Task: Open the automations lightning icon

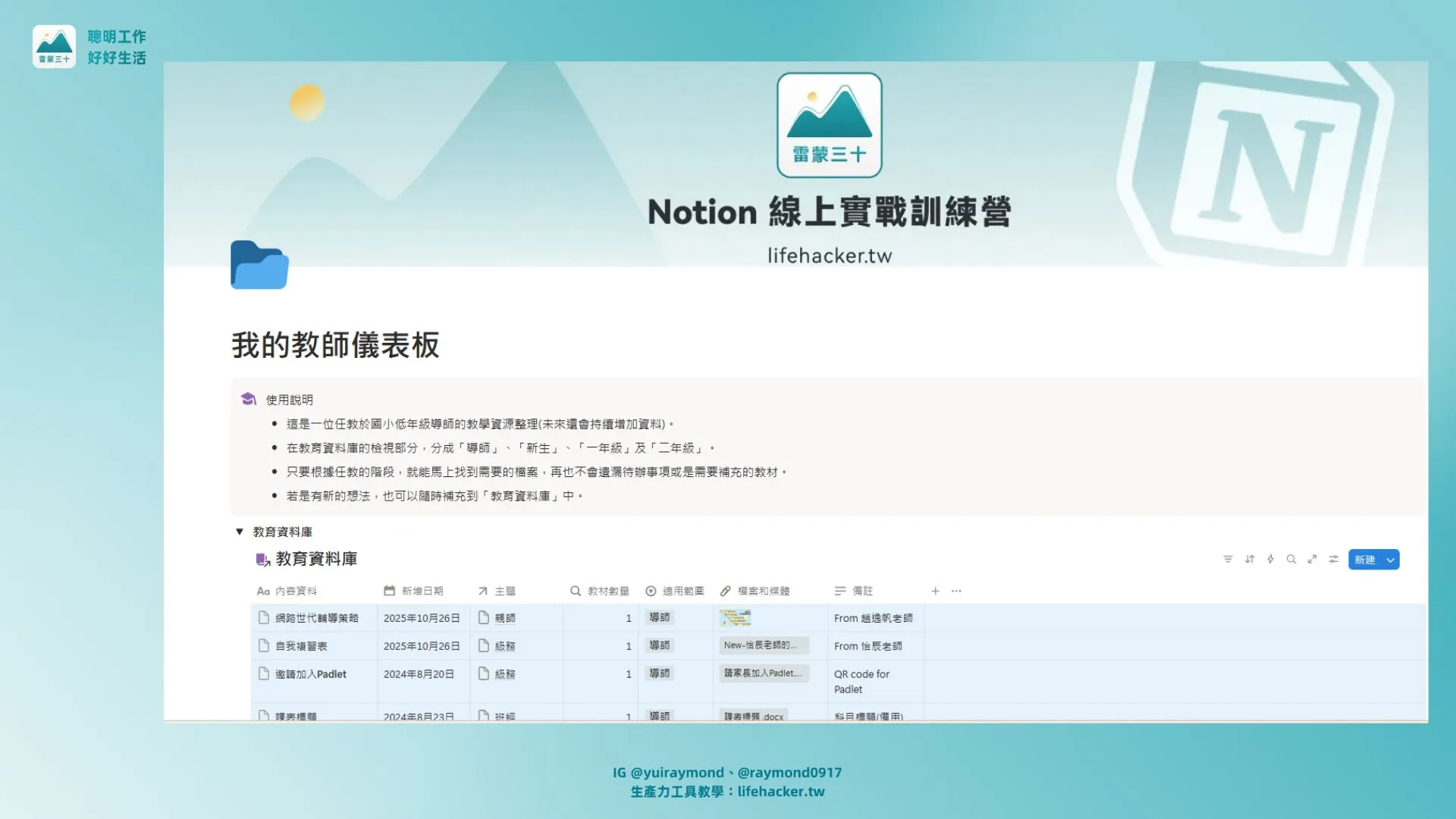Action: pyautogui.click(x=1270, y=559)
